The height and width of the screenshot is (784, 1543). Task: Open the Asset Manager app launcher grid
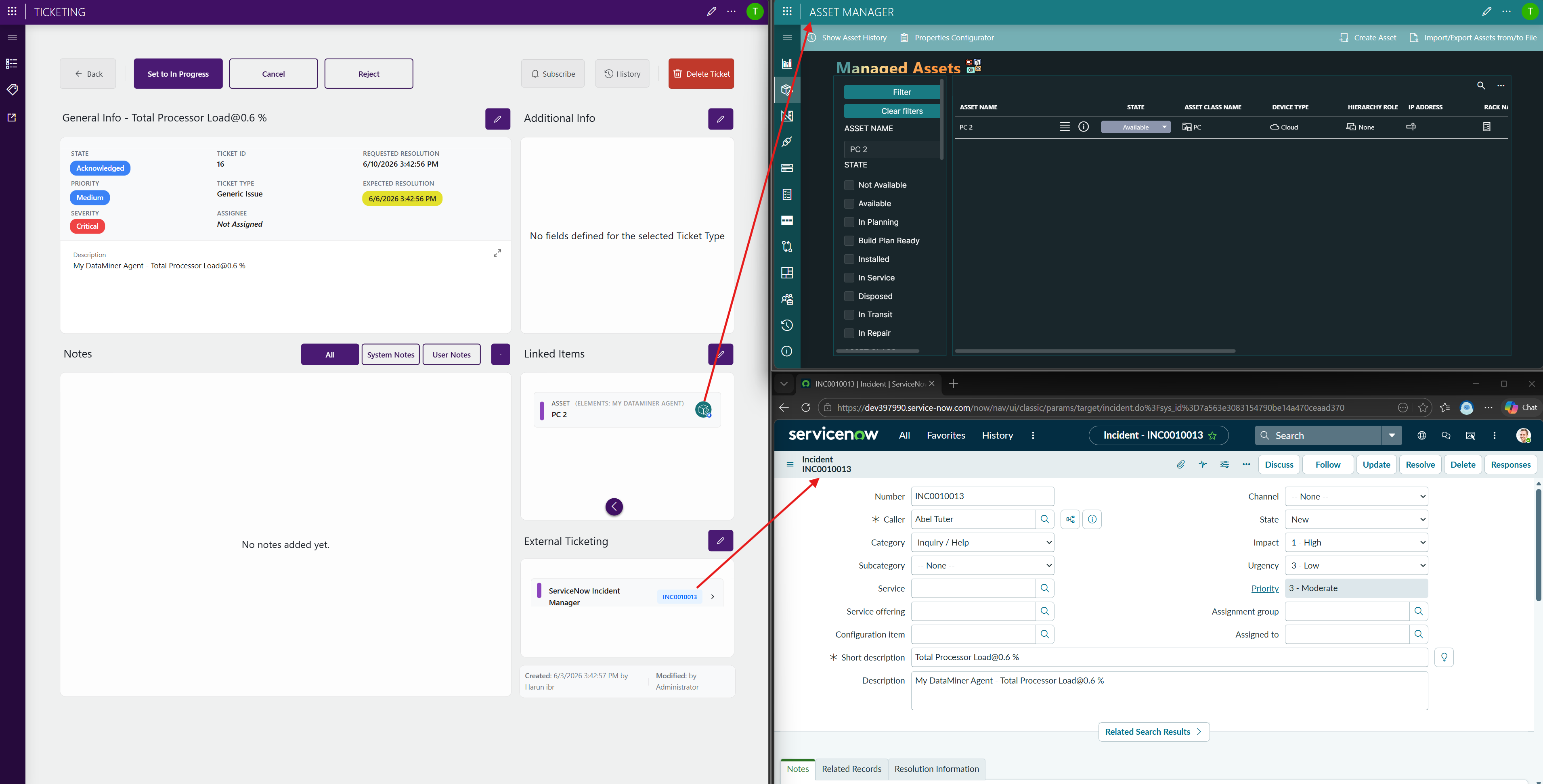(787, 11)
